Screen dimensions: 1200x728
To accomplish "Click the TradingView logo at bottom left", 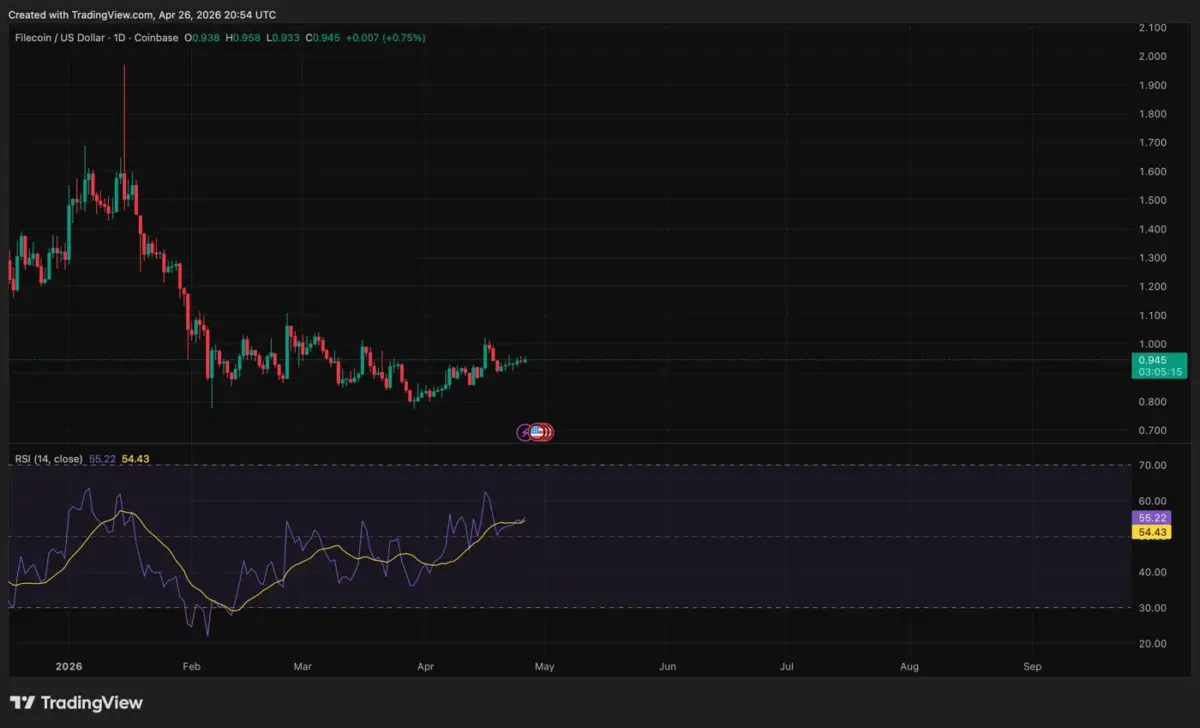I will 76,703.
